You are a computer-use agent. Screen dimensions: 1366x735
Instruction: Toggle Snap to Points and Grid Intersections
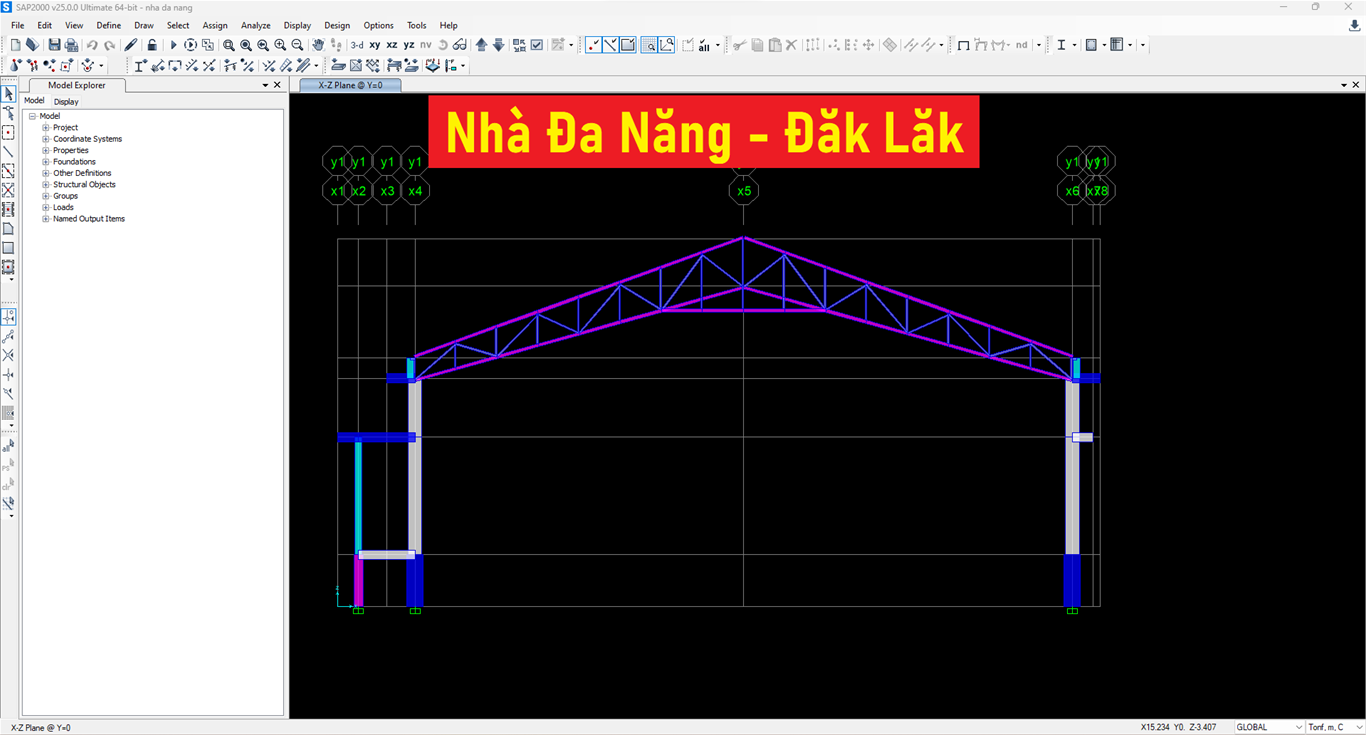pyautogui.click(x=593, y=45)
